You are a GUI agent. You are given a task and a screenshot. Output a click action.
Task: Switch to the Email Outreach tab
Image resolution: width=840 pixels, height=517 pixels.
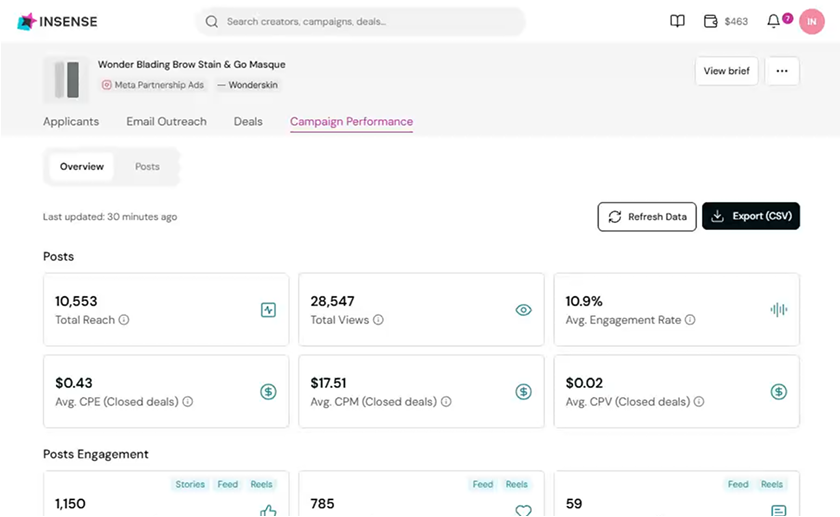click(x=166, y=122)
